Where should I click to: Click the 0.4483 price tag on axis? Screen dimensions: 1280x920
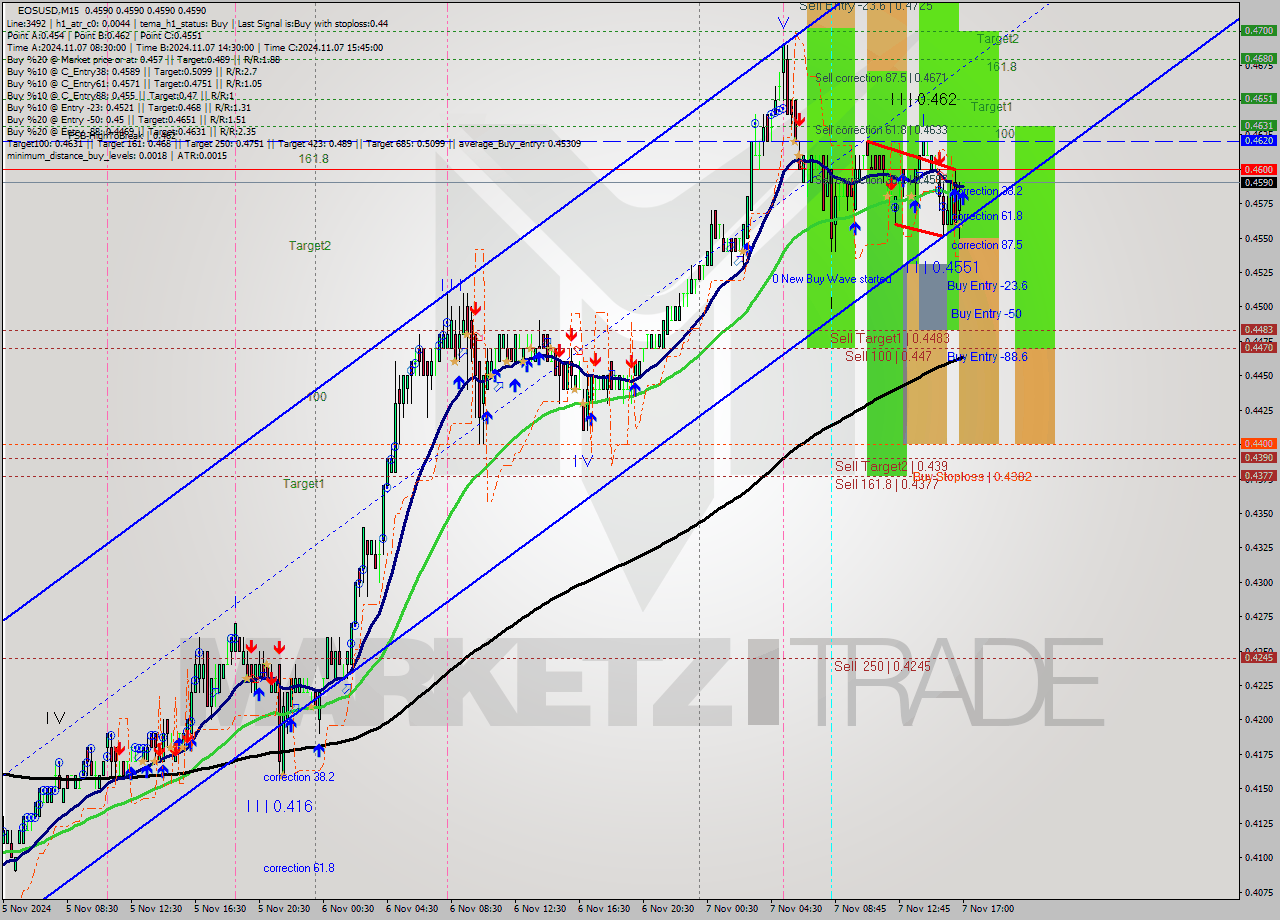pyautogui.click(x=1257, y=329)
